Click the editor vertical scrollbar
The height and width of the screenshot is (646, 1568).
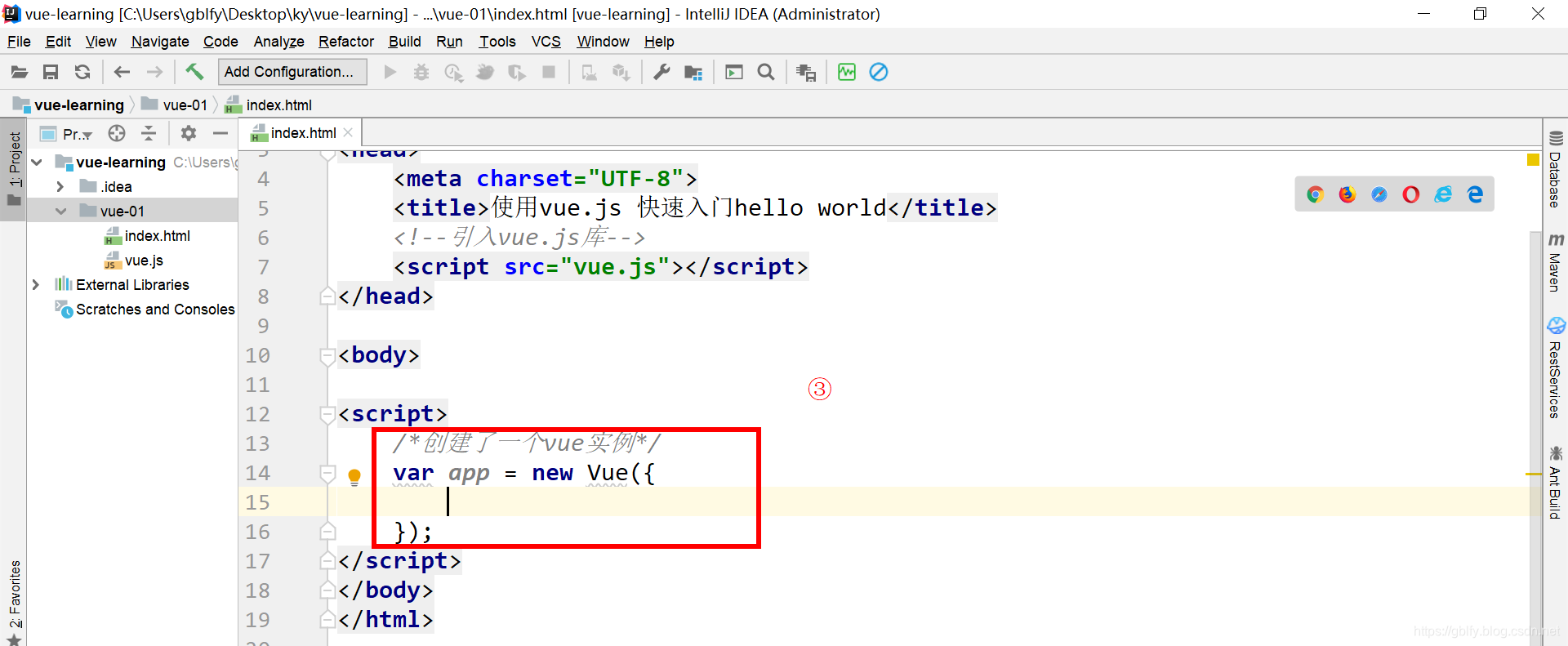(1535, 437)
